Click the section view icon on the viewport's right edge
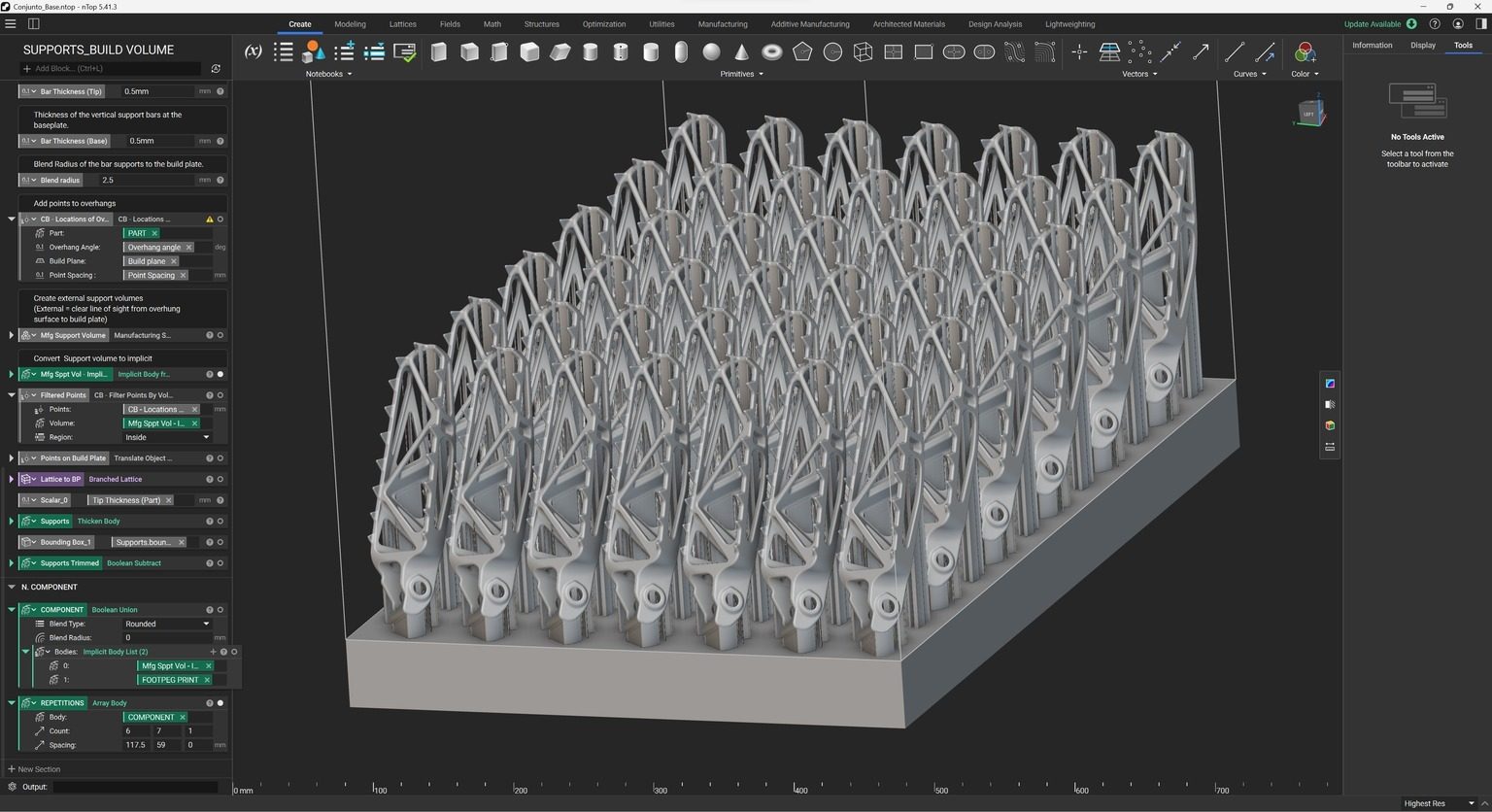The height and width of the screenshot is (812, 1492). click(1330, 404)
